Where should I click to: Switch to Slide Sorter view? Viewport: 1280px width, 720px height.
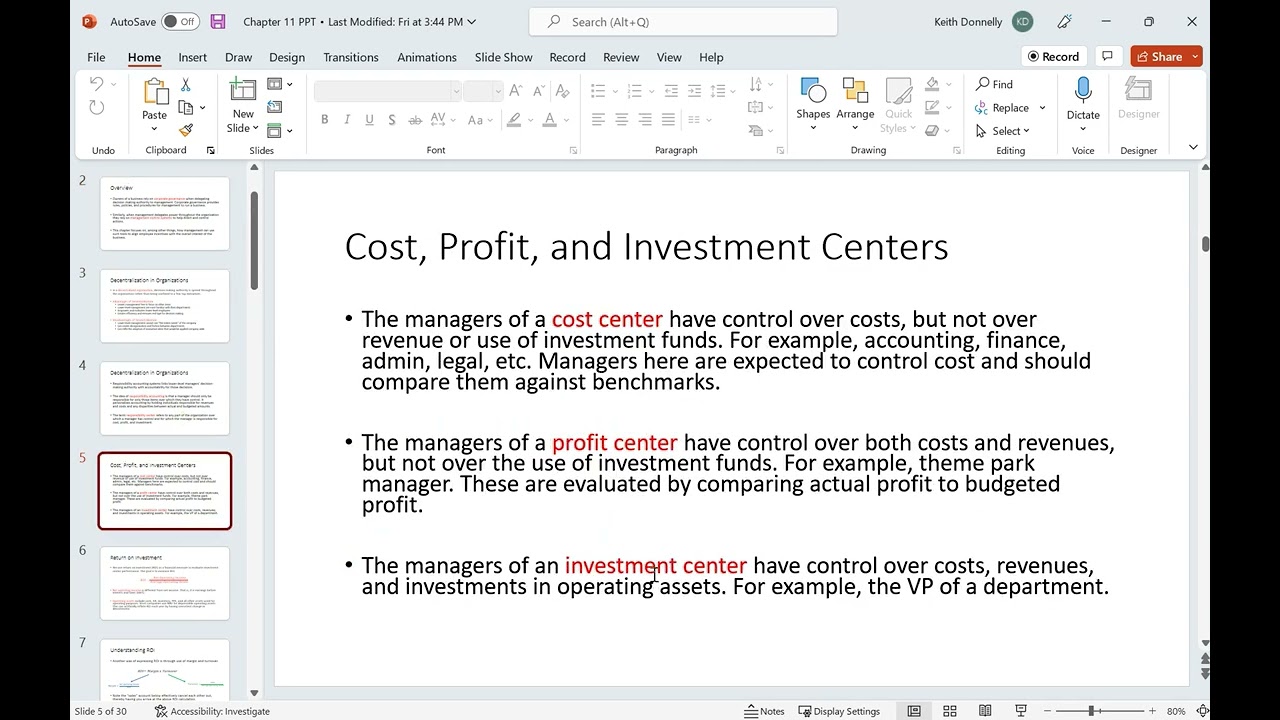(950, 711)
